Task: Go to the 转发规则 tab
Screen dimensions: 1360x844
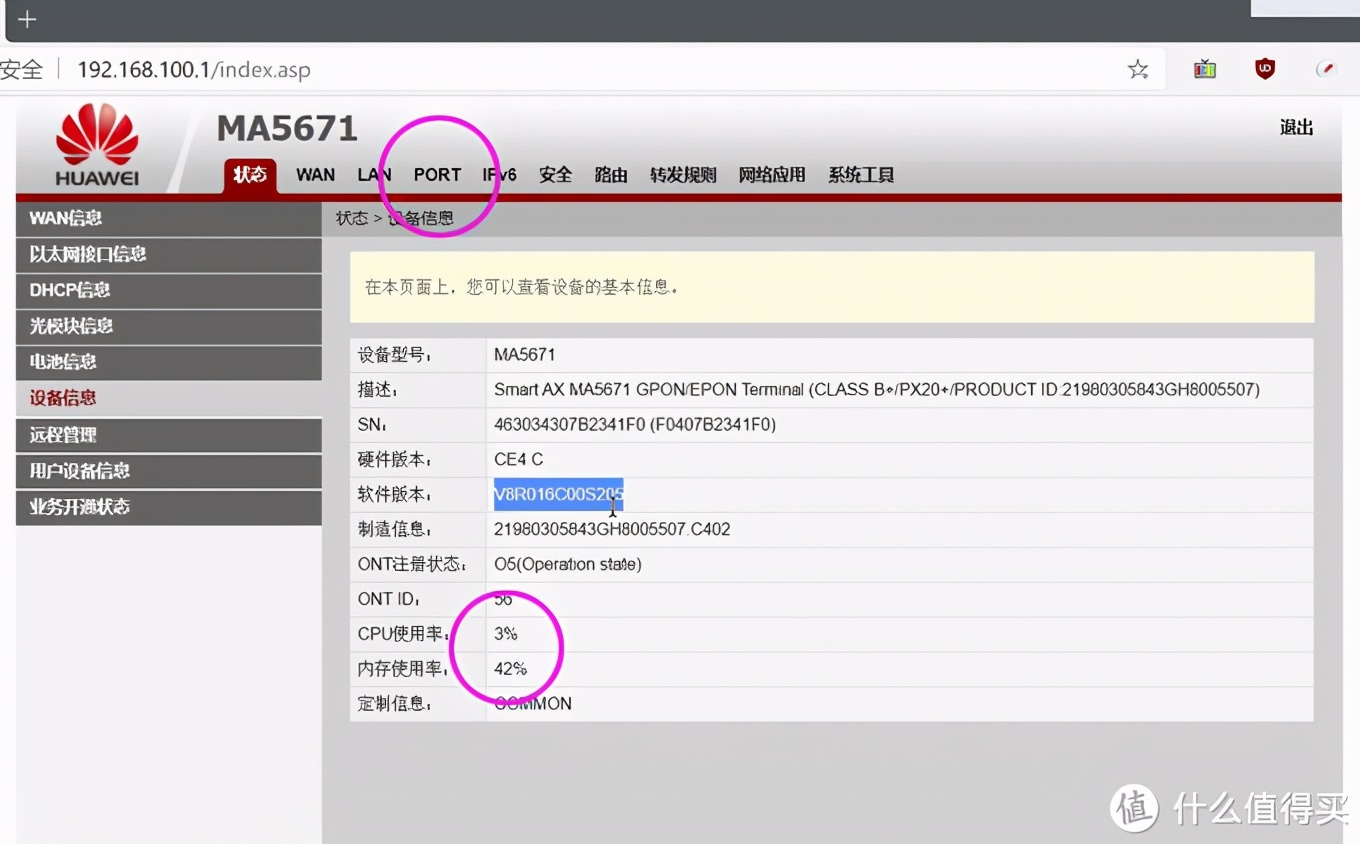Action: pyautogui.click(x=683, y=175)
